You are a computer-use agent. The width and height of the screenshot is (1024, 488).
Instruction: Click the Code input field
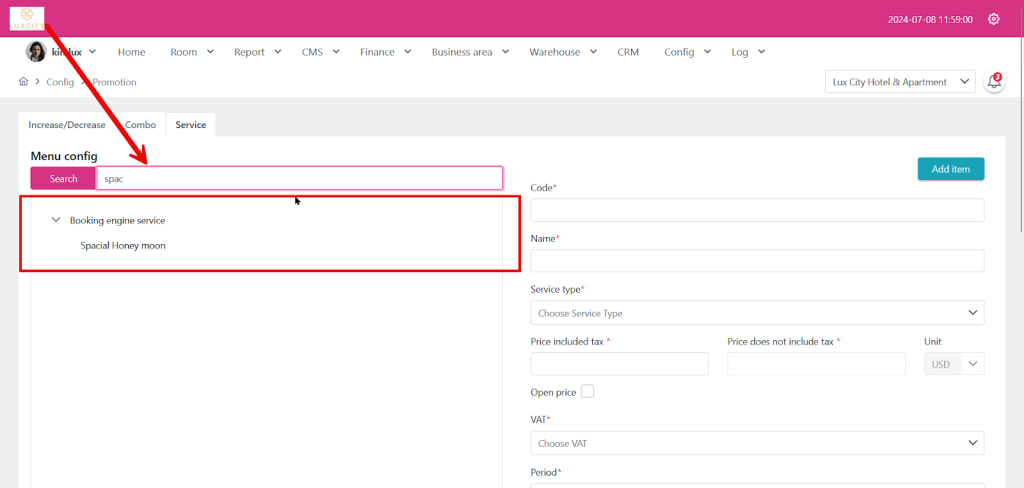pos(756,210)
